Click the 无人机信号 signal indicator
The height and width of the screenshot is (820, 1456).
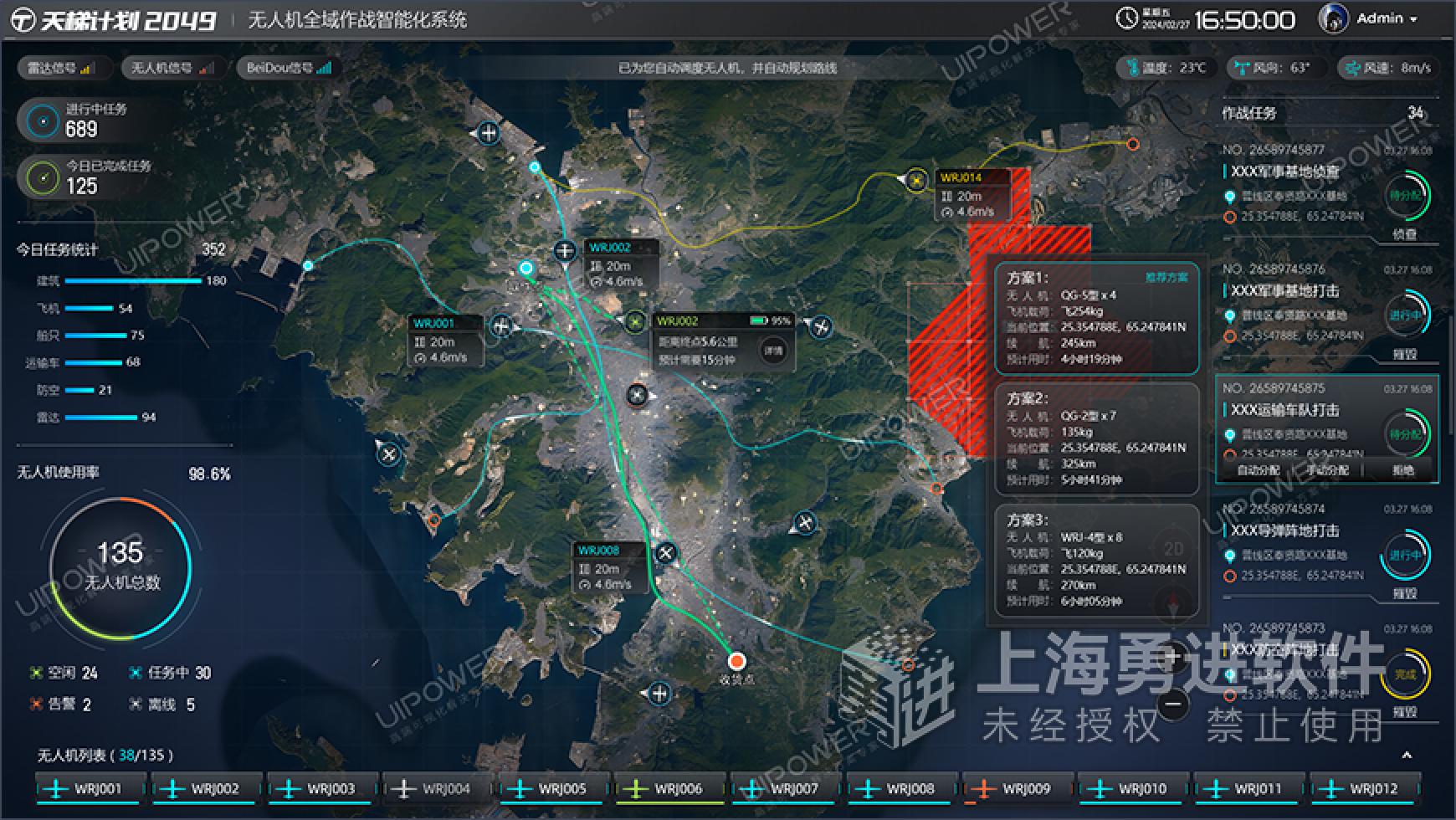tap(172, 68)
